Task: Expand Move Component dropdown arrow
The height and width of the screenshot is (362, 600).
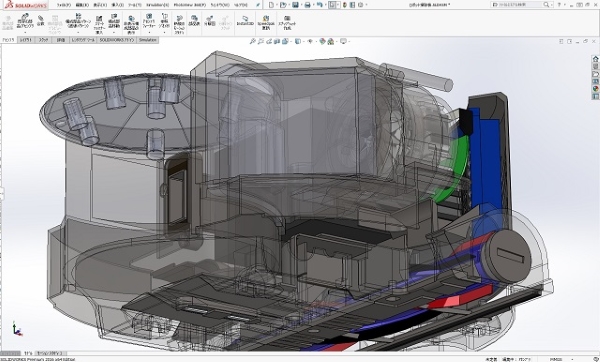Action: click(x=114, y=32)
